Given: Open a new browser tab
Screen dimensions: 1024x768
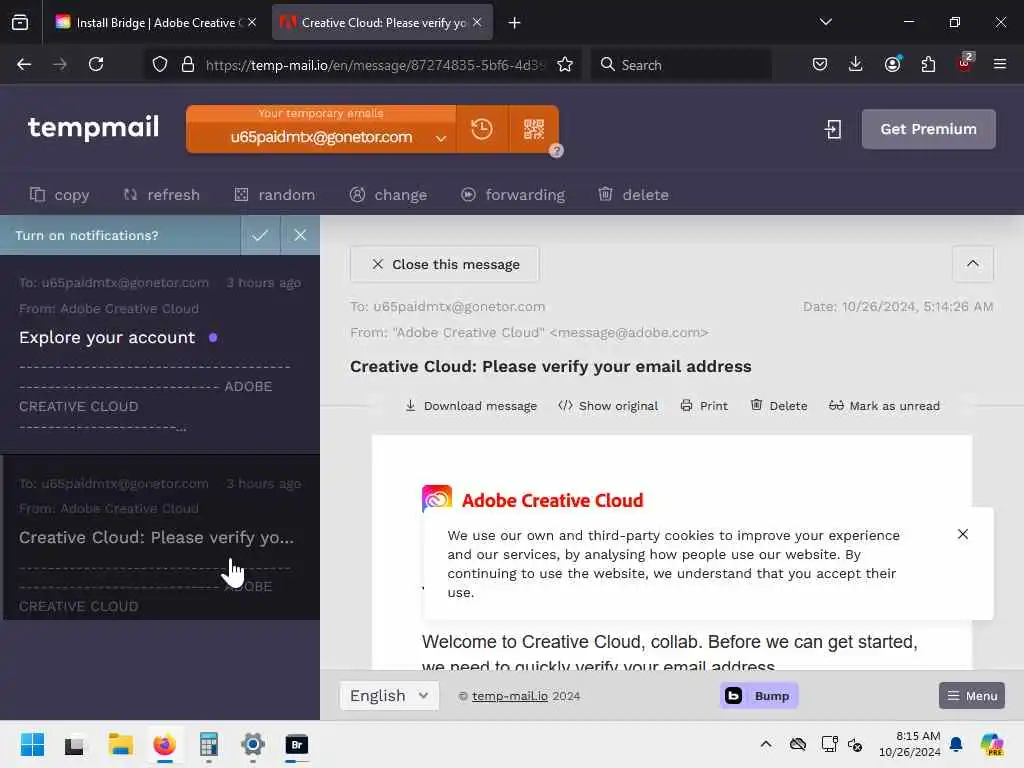Looking at the screenshot, I should [x=515, y=23].
